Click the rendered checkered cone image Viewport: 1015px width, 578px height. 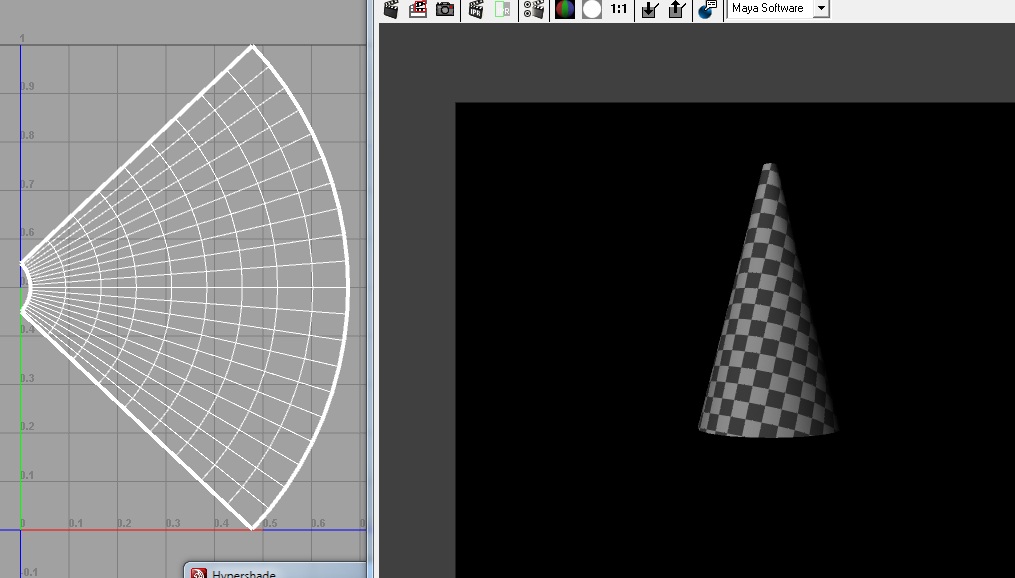pyautogui.click(x=768, y=301)
